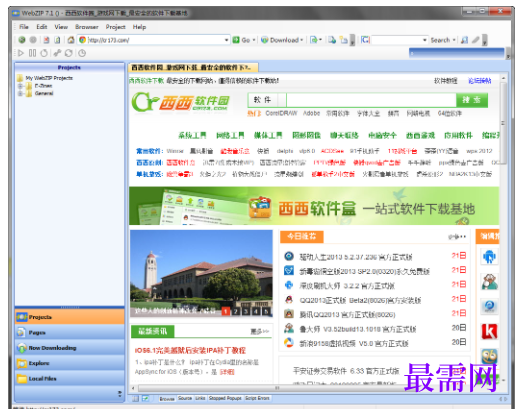
Task: Open the Download dropdown arrow
Action: [x=302, y=40]
